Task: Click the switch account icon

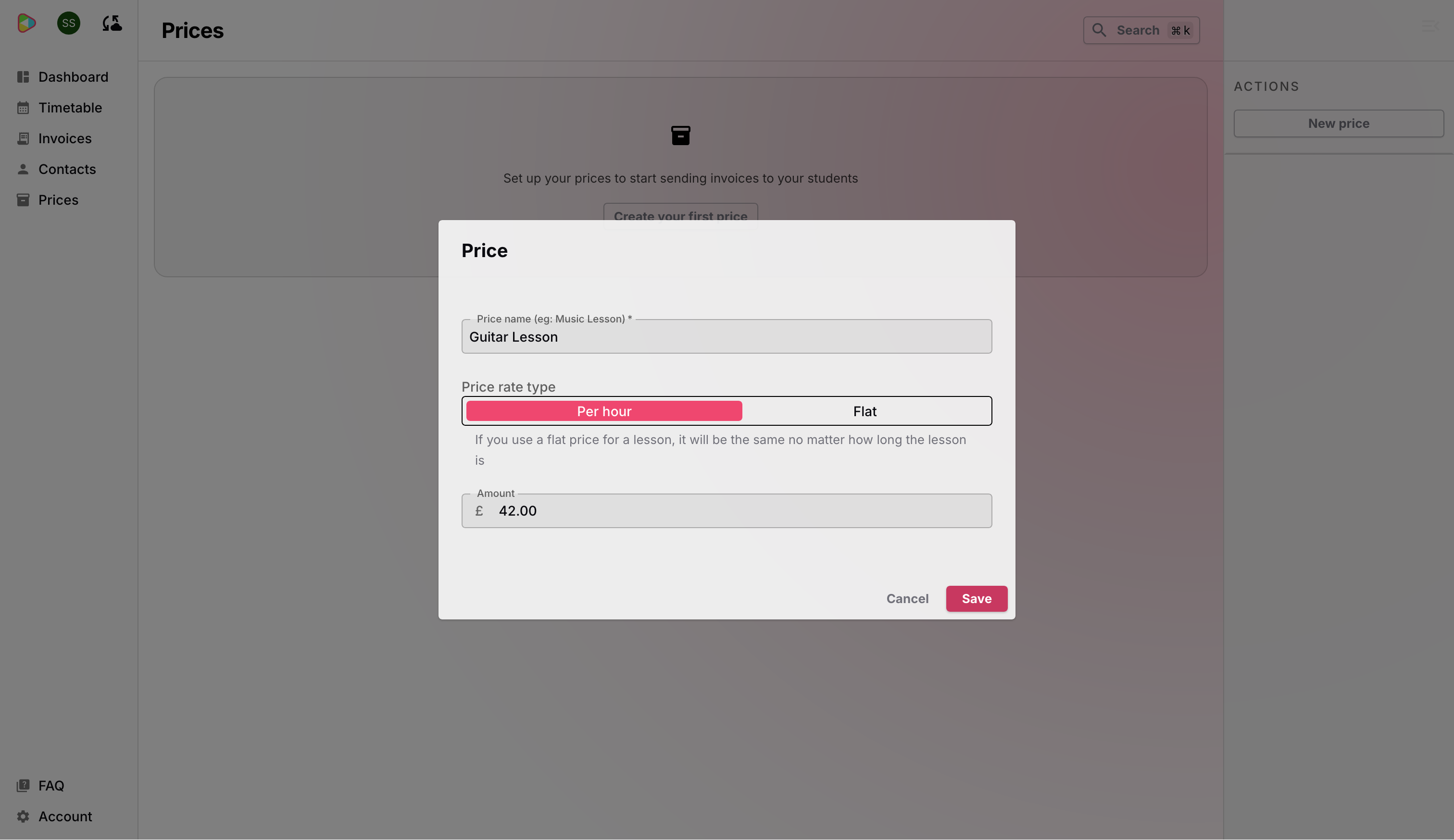Action: point(112,23)
